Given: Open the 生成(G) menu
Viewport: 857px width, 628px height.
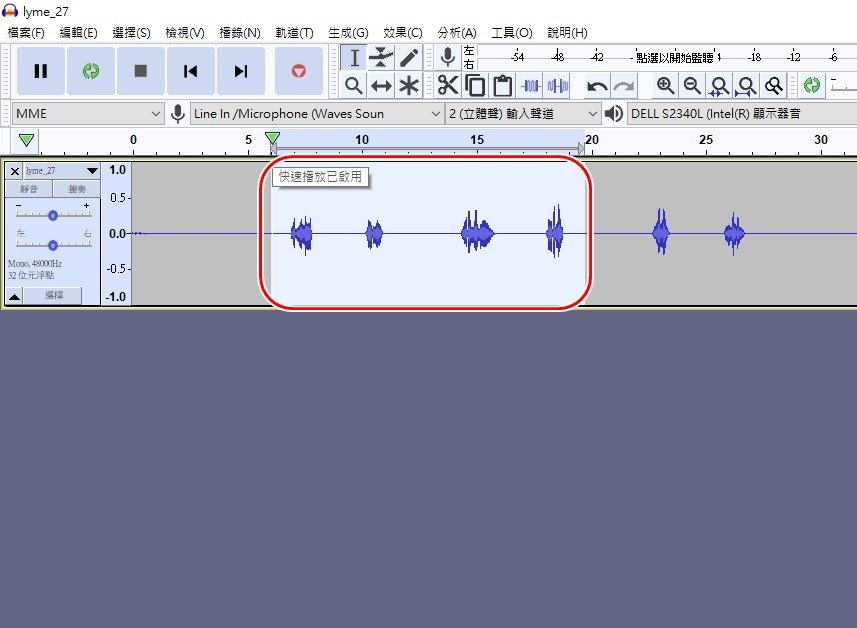Looking at the screenshot, I should (348, 33).
